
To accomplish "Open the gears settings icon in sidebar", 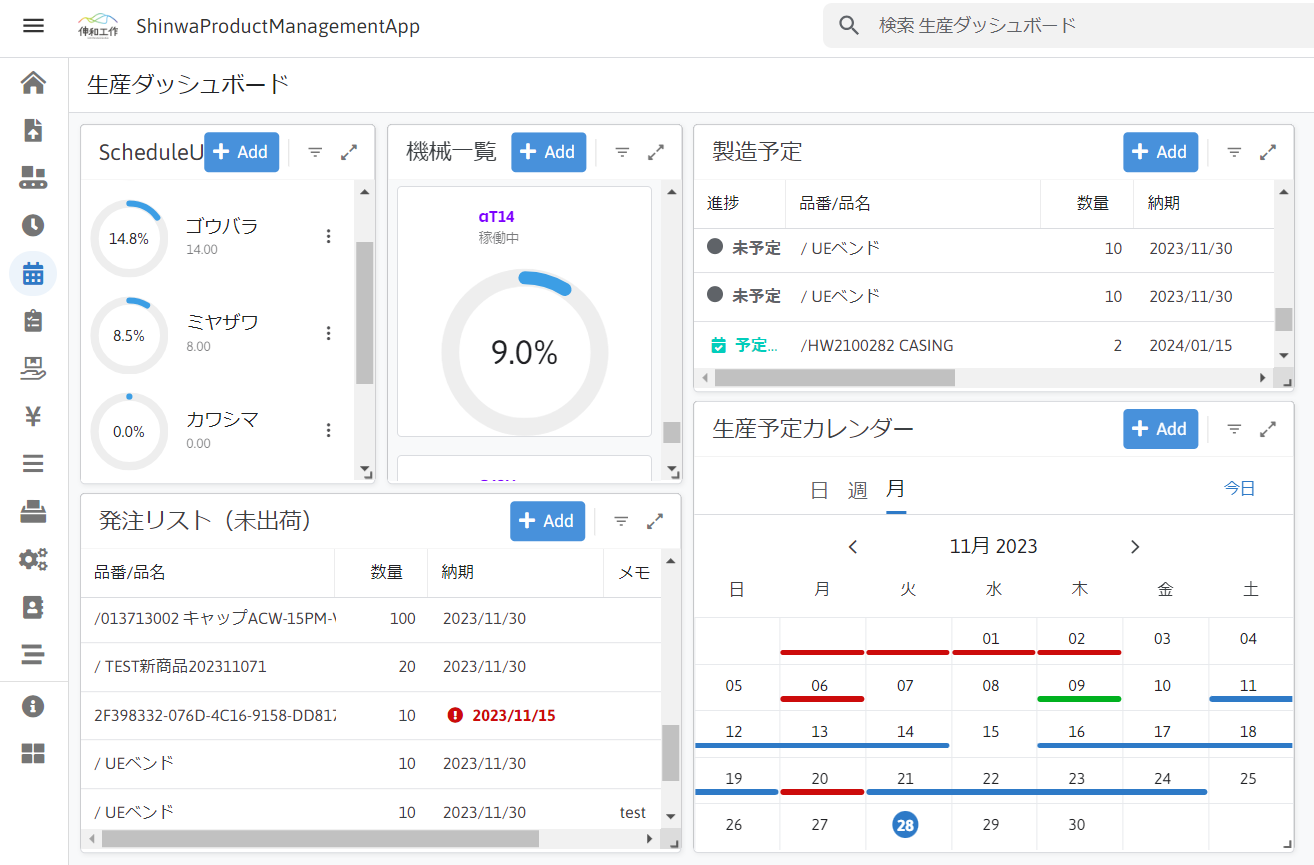I will (x=33, y=559).
